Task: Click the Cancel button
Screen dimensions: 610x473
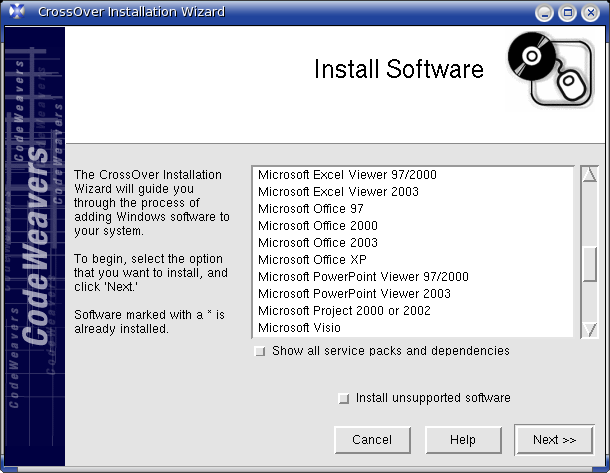Action: pos(372,440)
